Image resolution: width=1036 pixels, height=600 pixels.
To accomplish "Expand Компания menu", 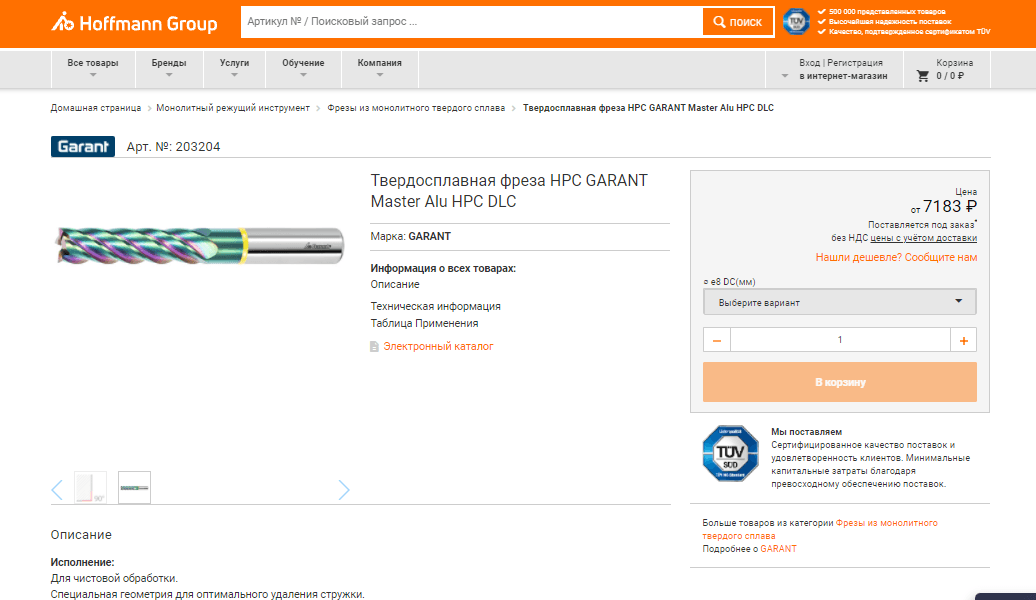I will [x=380, y=68].
